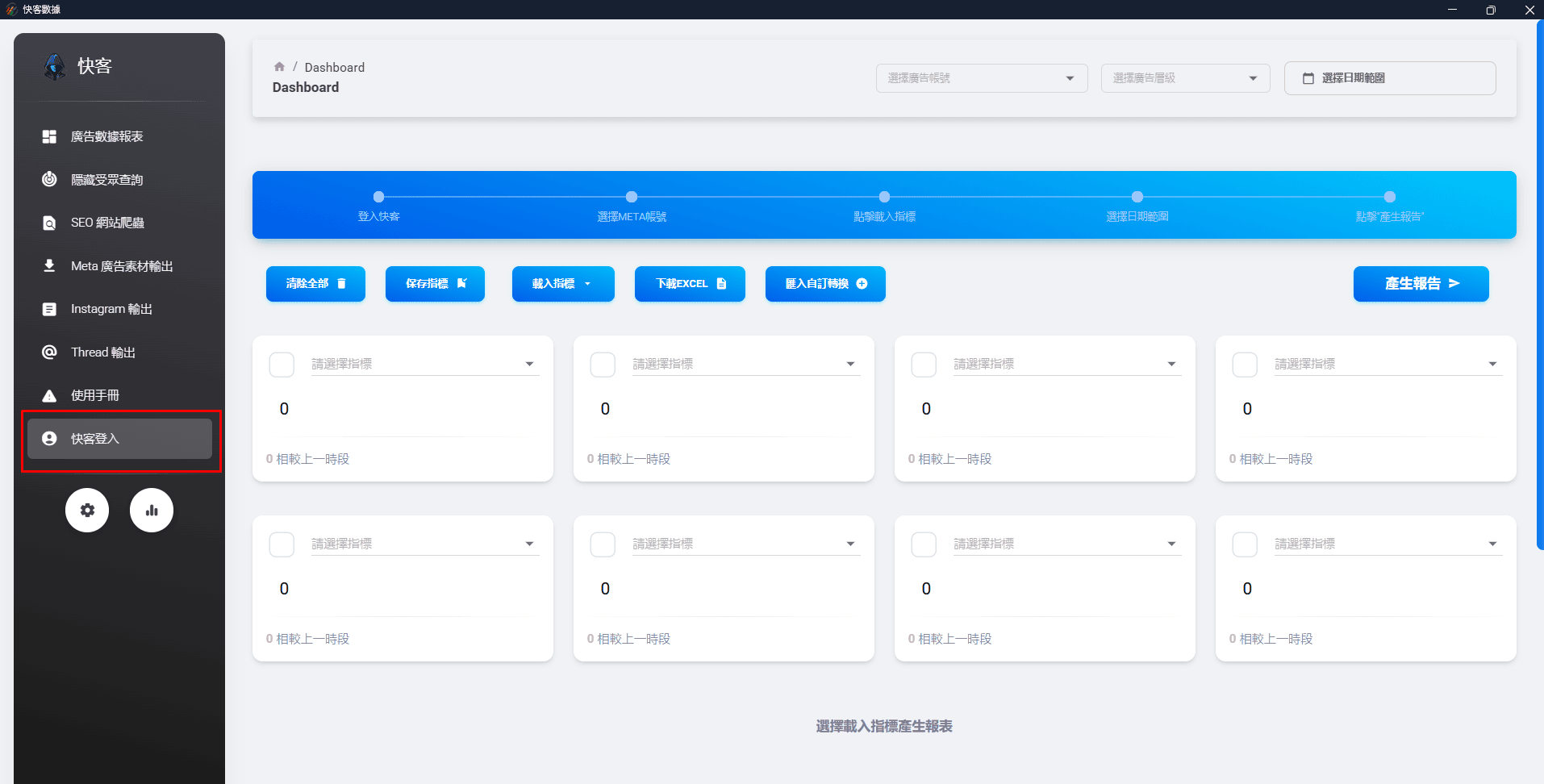Open 使用手冊 manual entry
This screenshot has height=784, width=1544.
point(94,395)
